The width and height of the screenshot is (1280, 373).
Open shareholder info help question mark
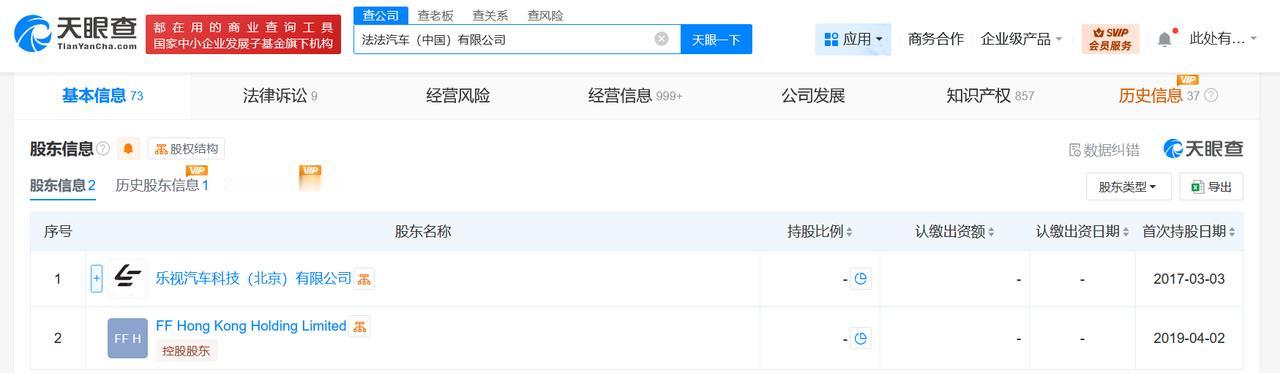click(103, 149)
